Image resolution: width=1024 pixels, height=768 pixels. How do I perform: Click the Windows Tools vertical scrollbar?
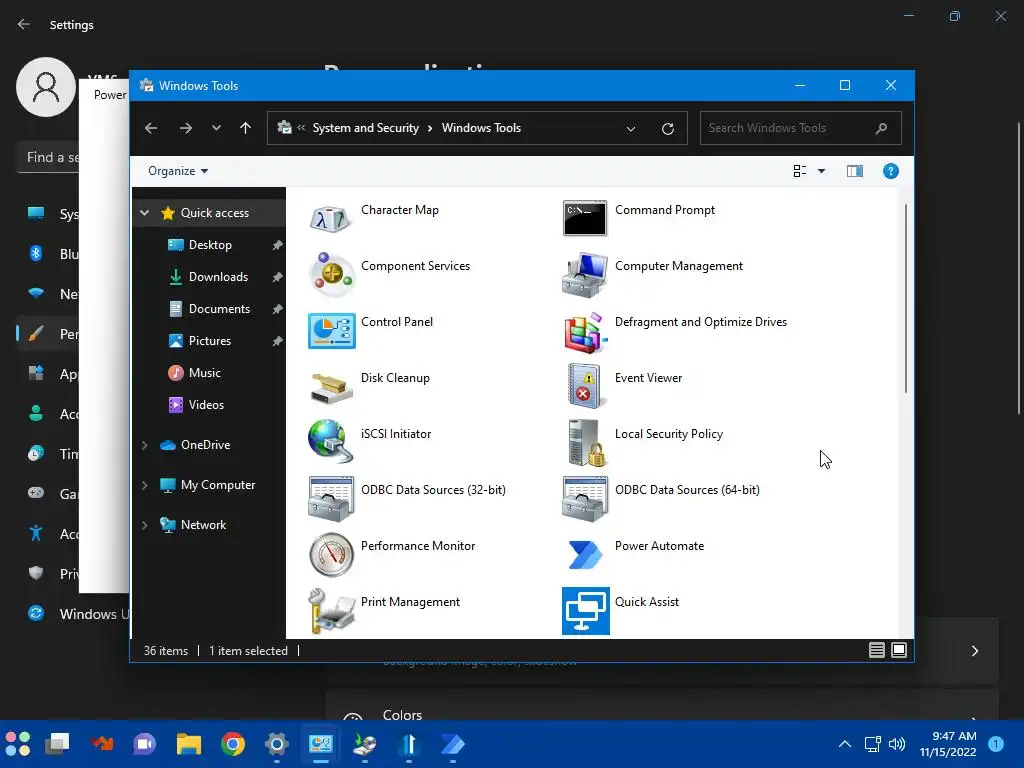(905, 298)
